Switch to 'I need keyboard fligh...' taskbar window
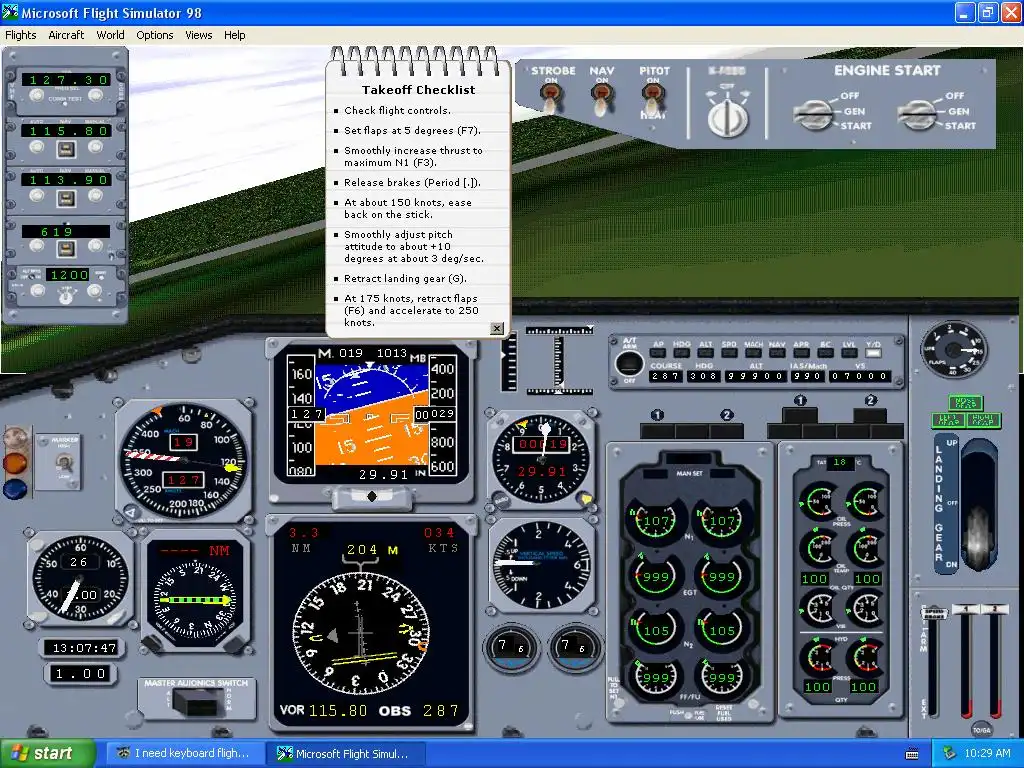This screenshot has height=768, width=1024. tap(183, 754)
